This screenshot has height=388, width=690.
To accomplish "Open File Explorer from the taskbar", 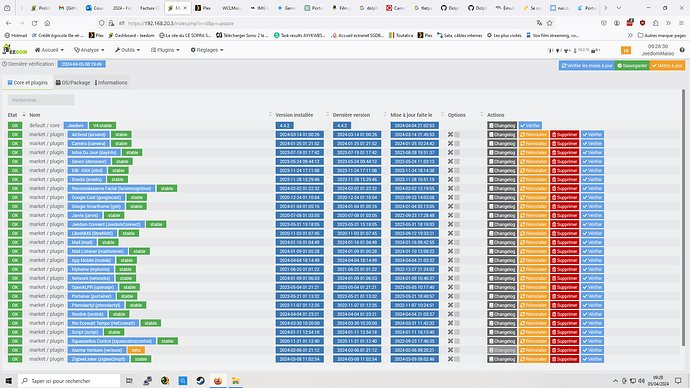I will pyautogui.click(x=235, y=381).
